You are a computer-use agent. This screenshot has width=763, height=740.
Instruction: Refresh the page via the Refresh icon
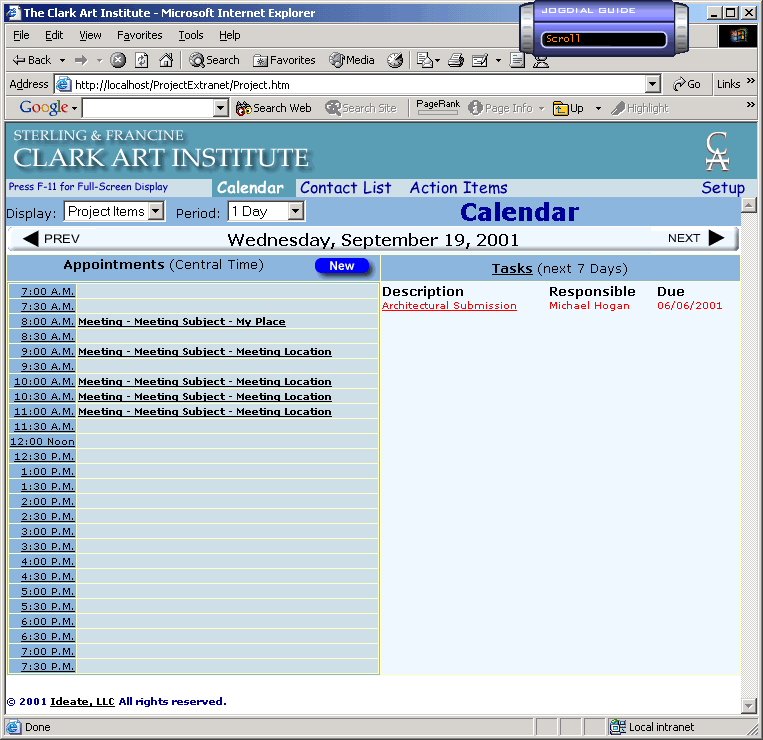142,60
